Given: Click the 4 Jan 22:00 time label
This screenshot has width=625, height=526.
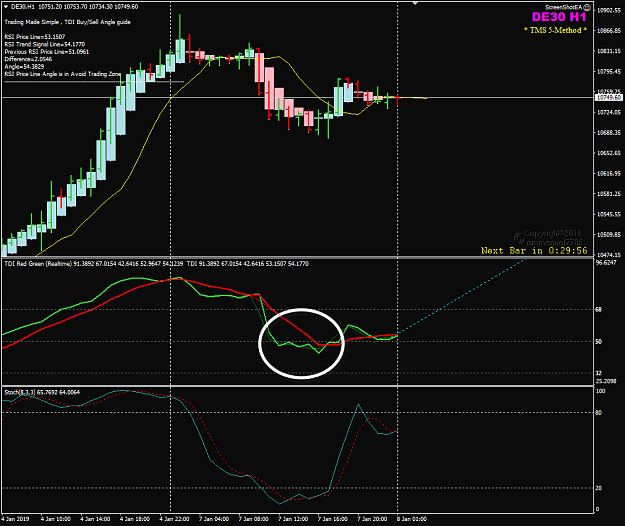Looking at the screenshot, I should (174, 519).
